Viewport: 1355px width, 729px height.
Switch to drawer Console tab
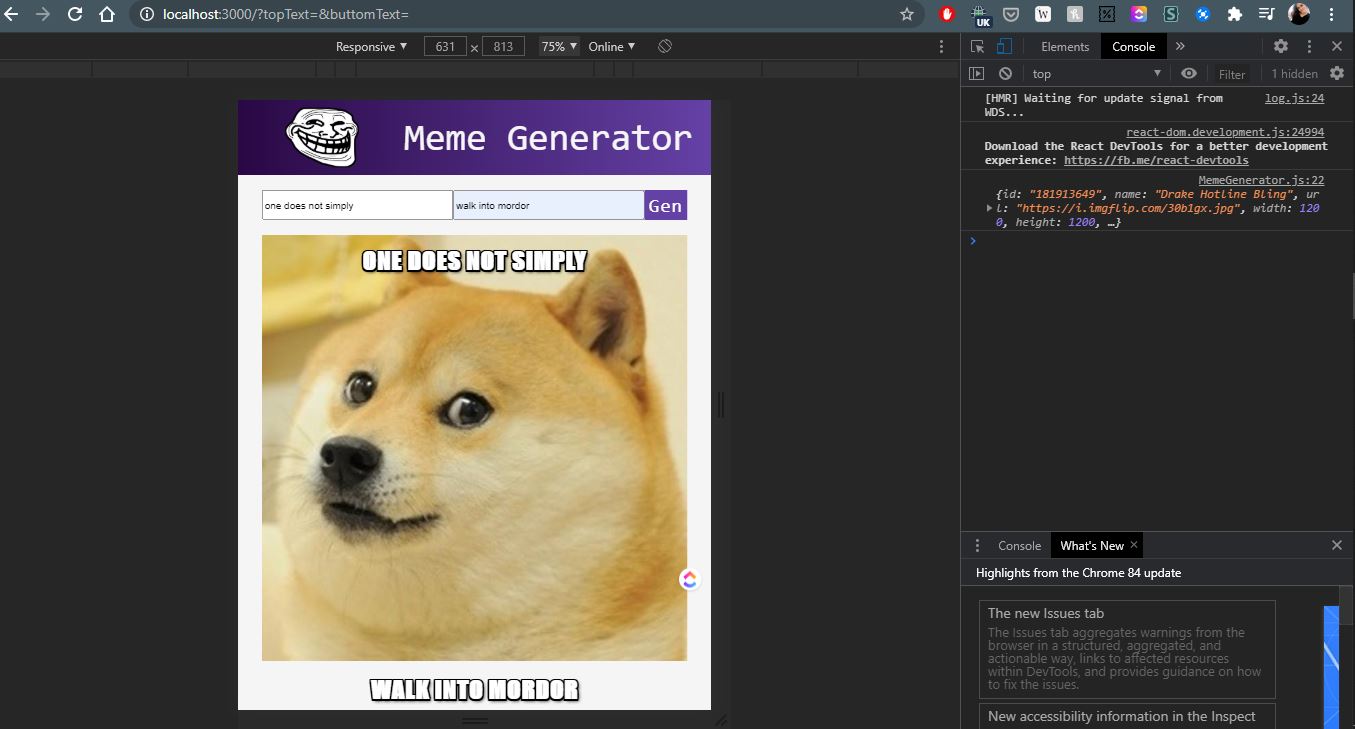pyautogui.click(x=1019, y=546)
